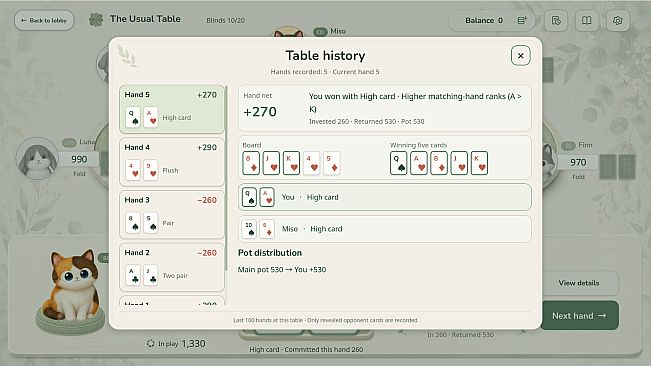Open the rules book icon
This screenshot has height=366, width=651.
pyautogui.click(x=586, y=20)
